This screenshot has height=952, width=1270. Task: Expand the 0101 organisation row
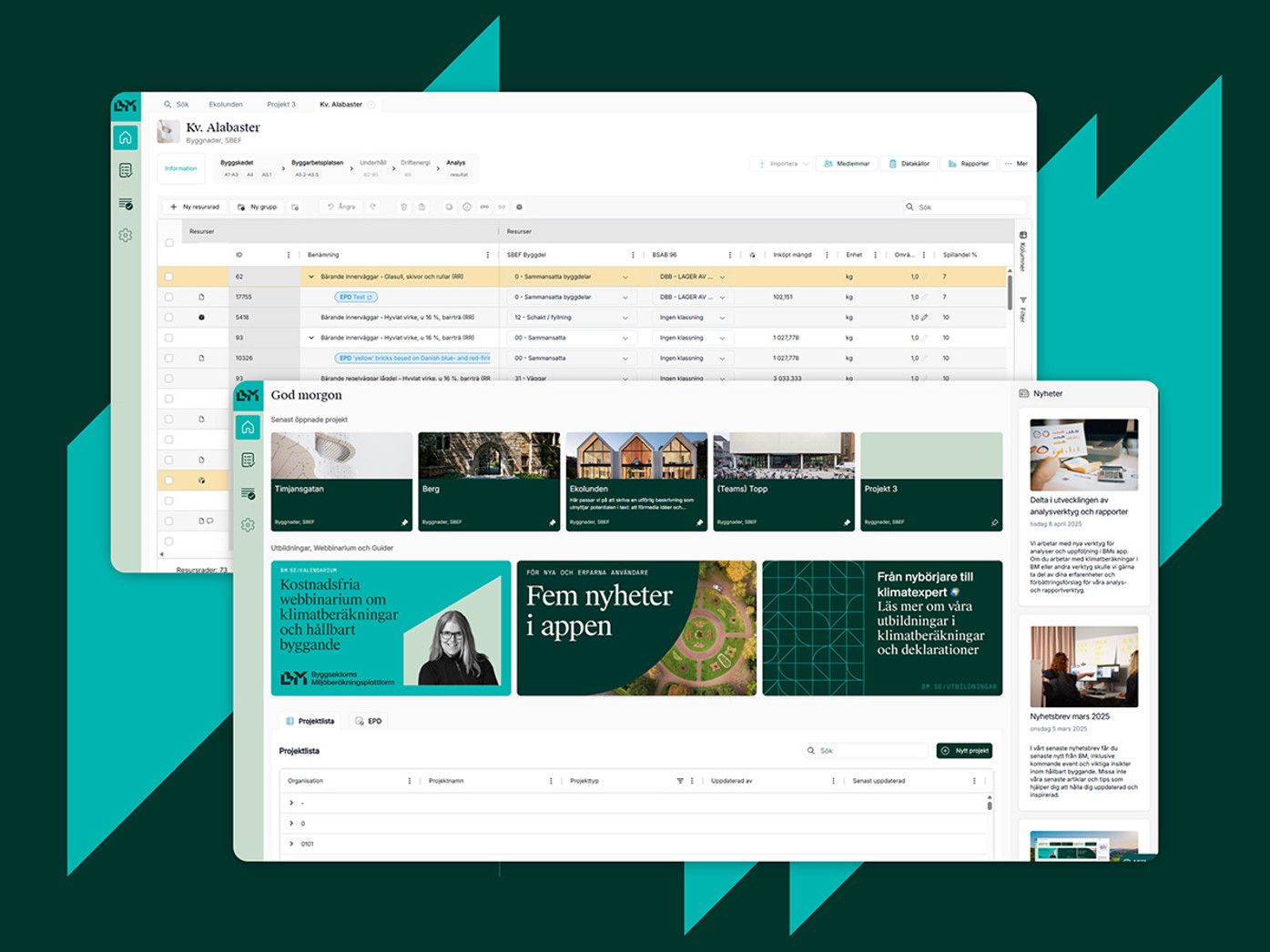(291, 844)
